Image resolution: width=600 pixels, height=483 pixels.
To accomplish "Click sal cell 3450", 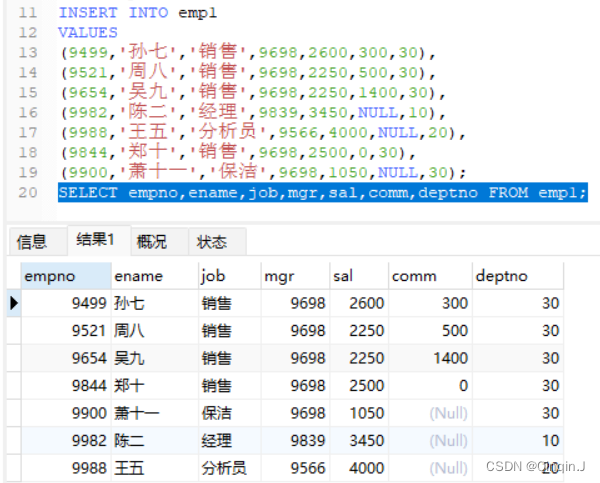I will (x=359, y=441).
